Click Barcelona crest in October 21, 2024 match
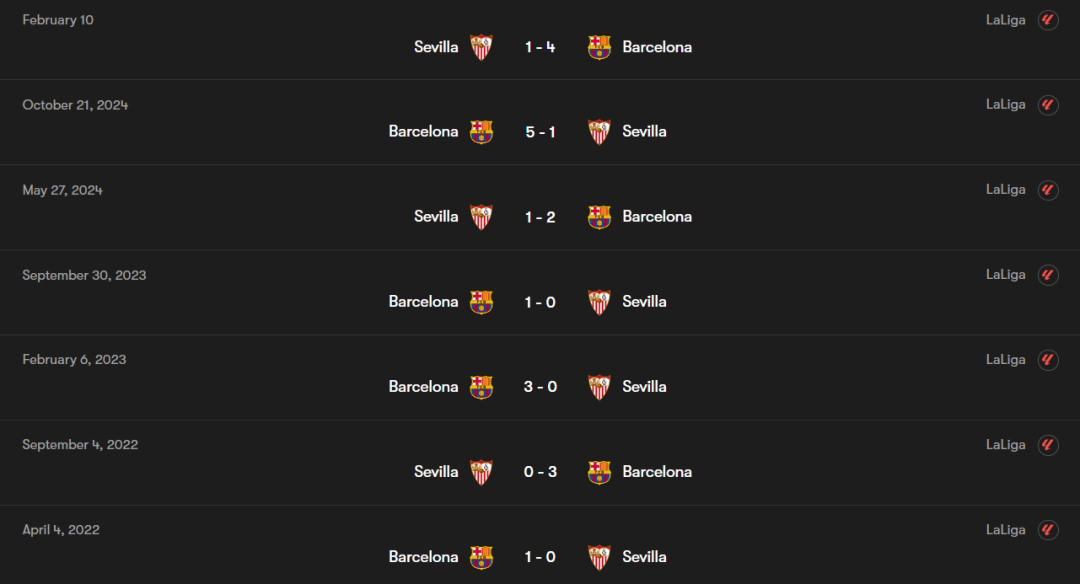Screen dimensions: 1080x584 pos(481,132)
